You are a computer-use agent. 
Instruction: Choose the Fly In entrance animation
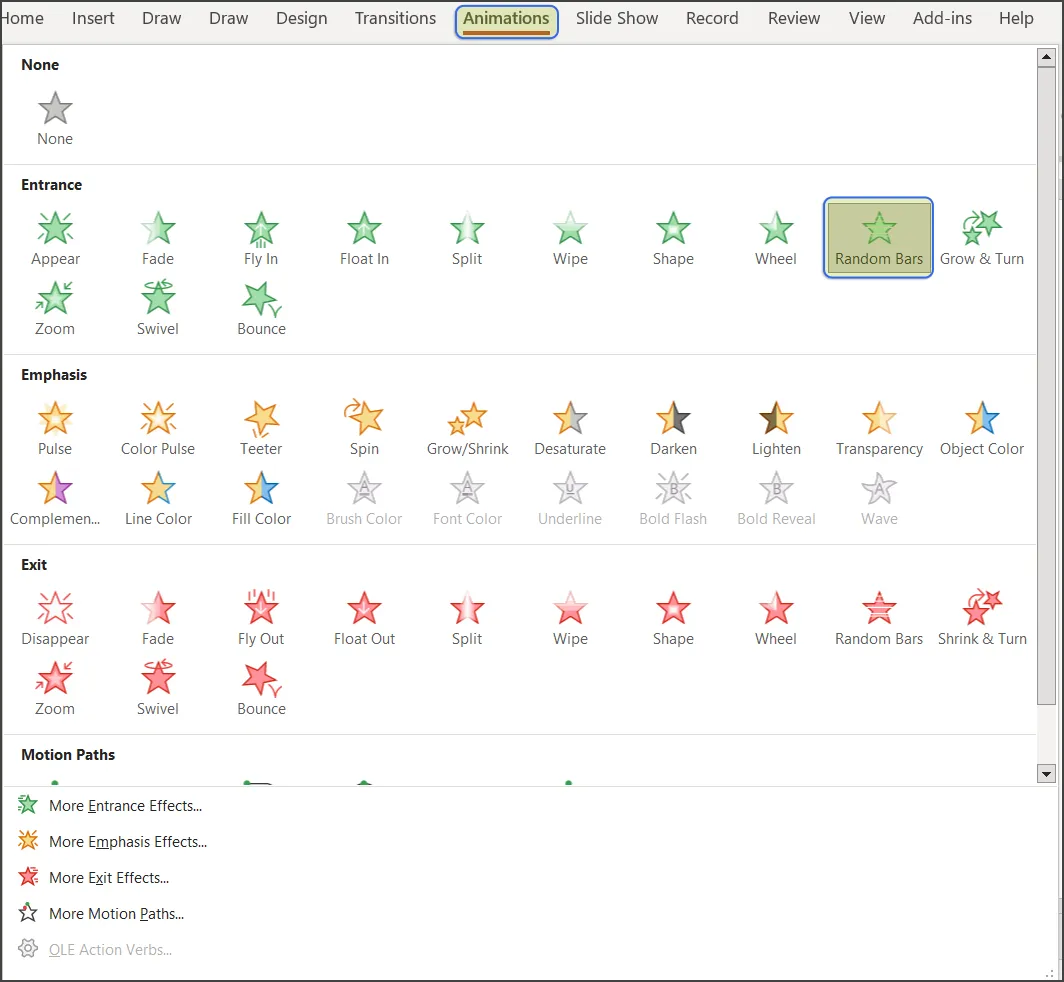pyautogui.click(x=261, y=238)
